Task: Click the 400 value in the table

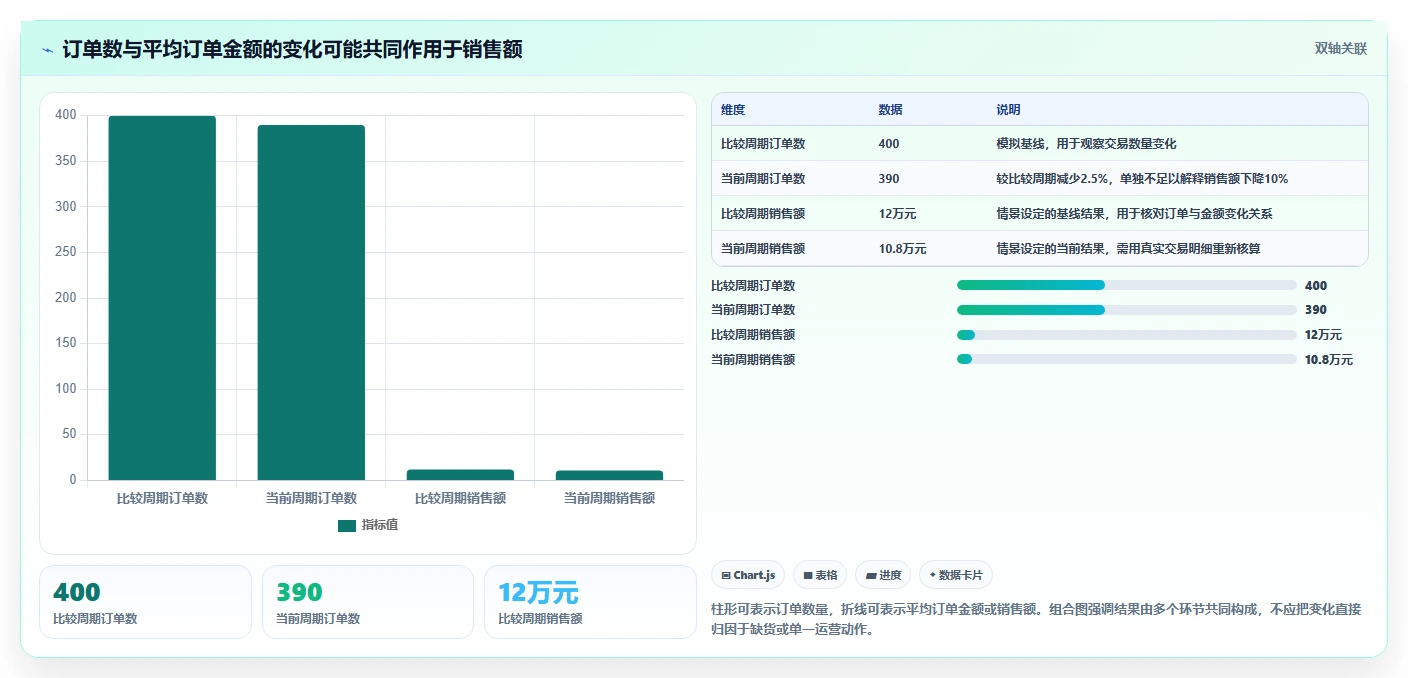Action: coord(889,144)
